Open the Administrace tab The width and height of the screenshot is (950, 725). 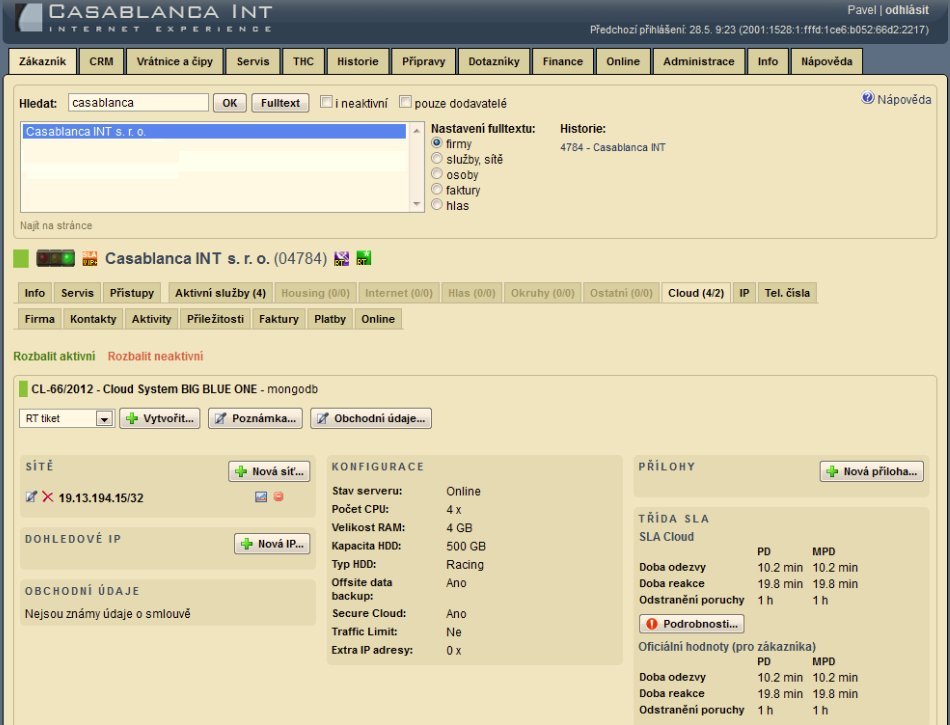tap(699, 61)
